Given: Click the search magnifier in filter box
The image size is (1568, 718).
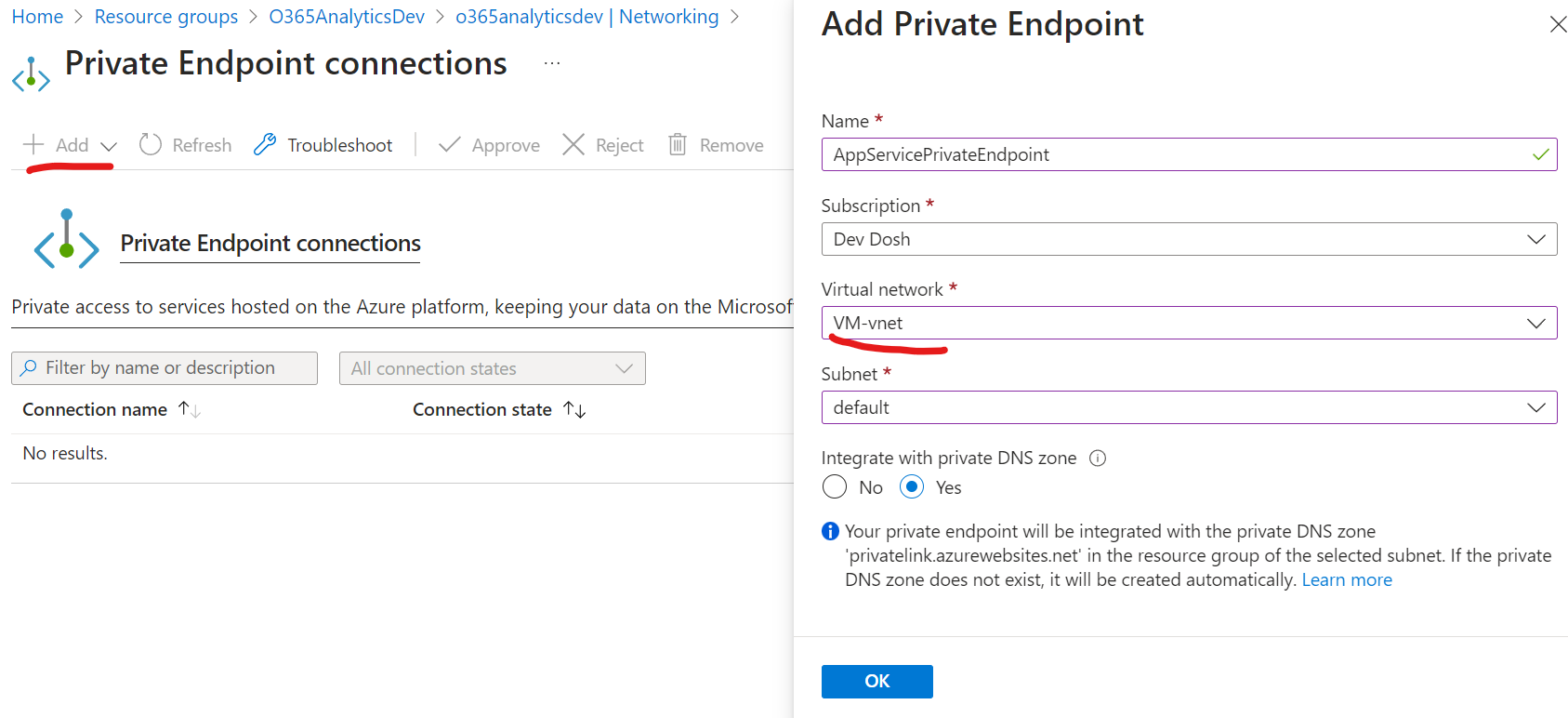Looking at the screenshot, I should click(x=29, y=367).
